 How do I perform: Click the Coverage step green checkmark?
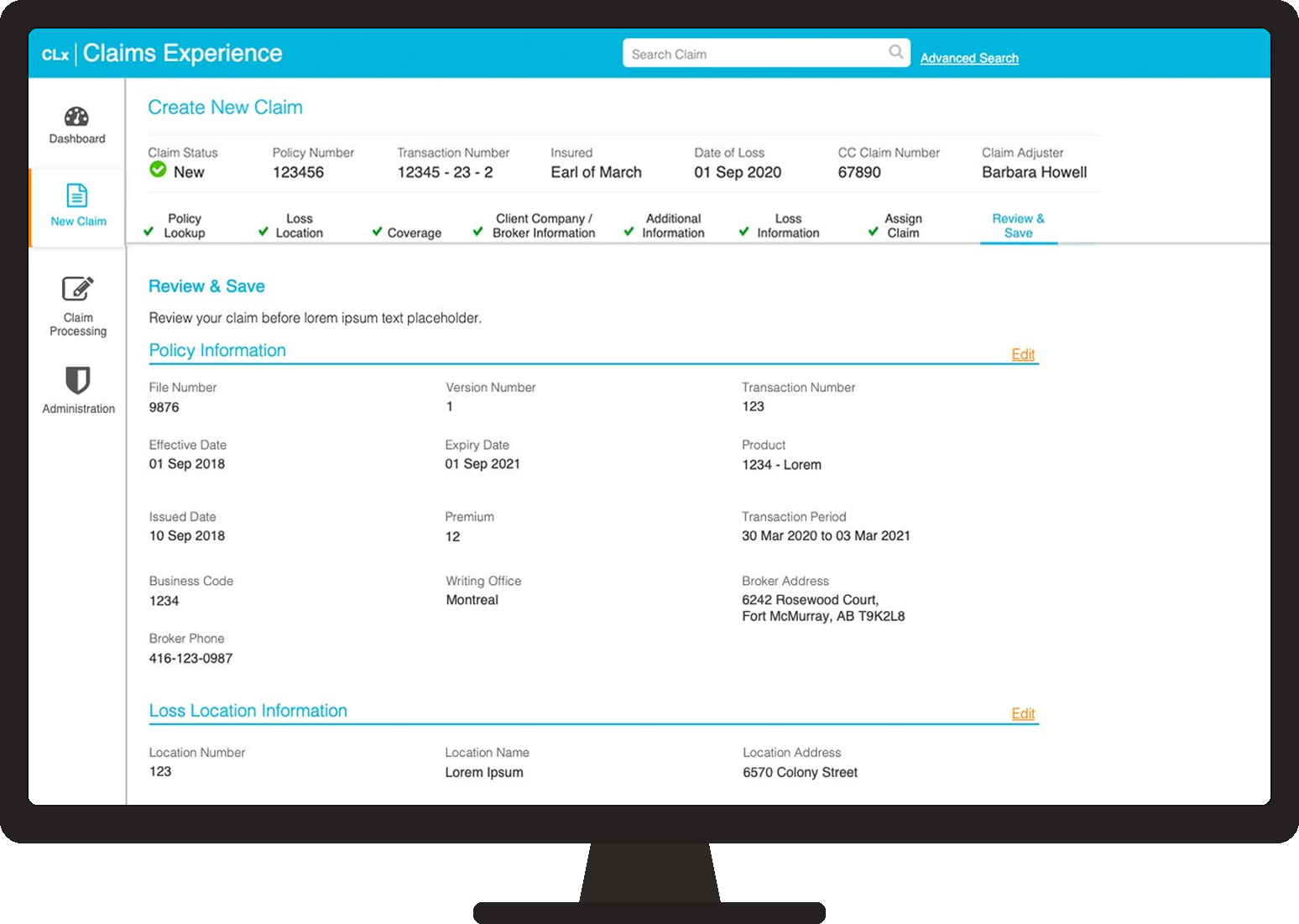(x=378, y=232)
